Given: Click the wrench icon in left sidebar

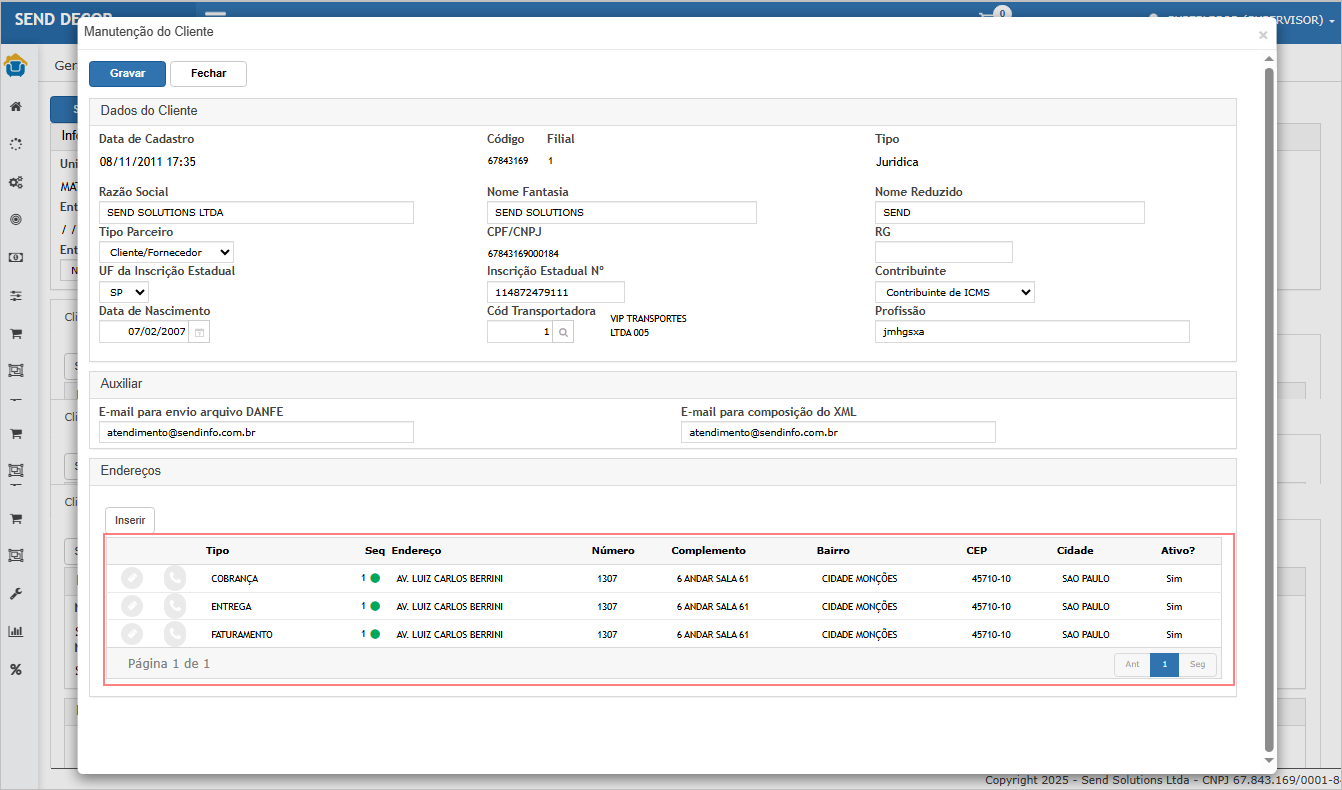Looking at the screenshot, I should point(16,594).
